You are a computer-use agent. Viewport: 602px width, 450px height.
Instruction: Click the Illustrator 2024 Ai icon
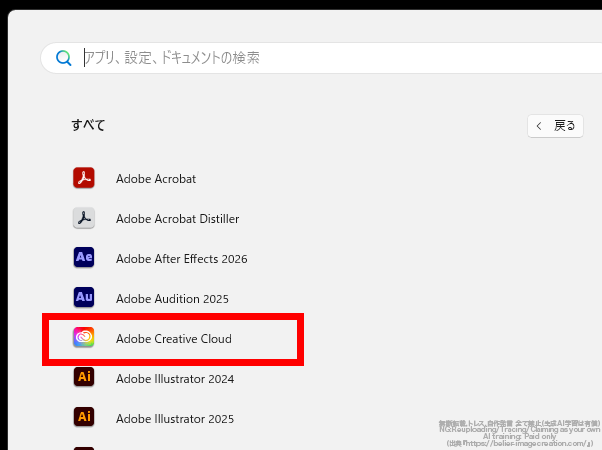pos(84,378)
